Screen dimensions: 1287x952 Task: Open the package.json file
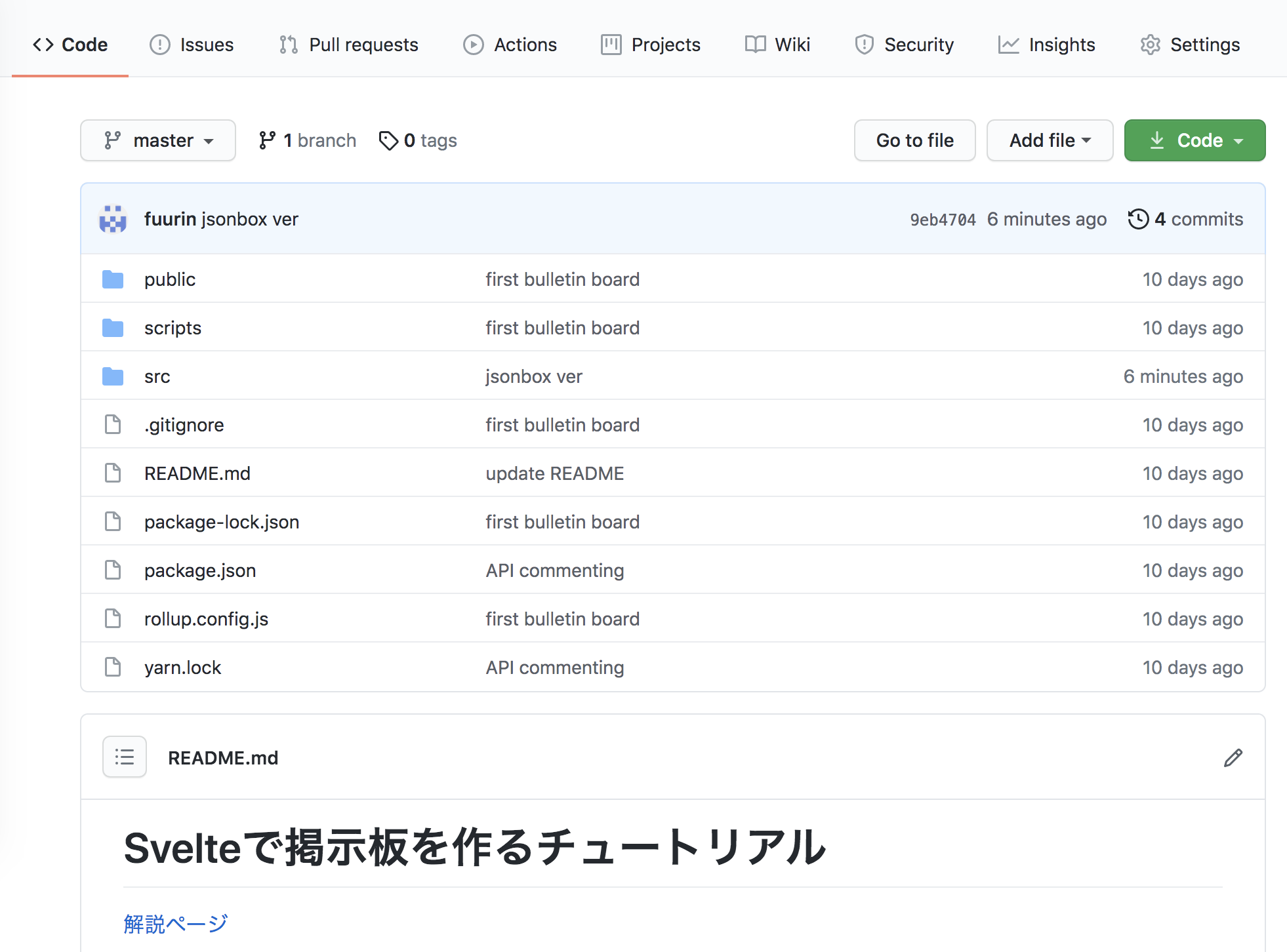coord(200,570)
